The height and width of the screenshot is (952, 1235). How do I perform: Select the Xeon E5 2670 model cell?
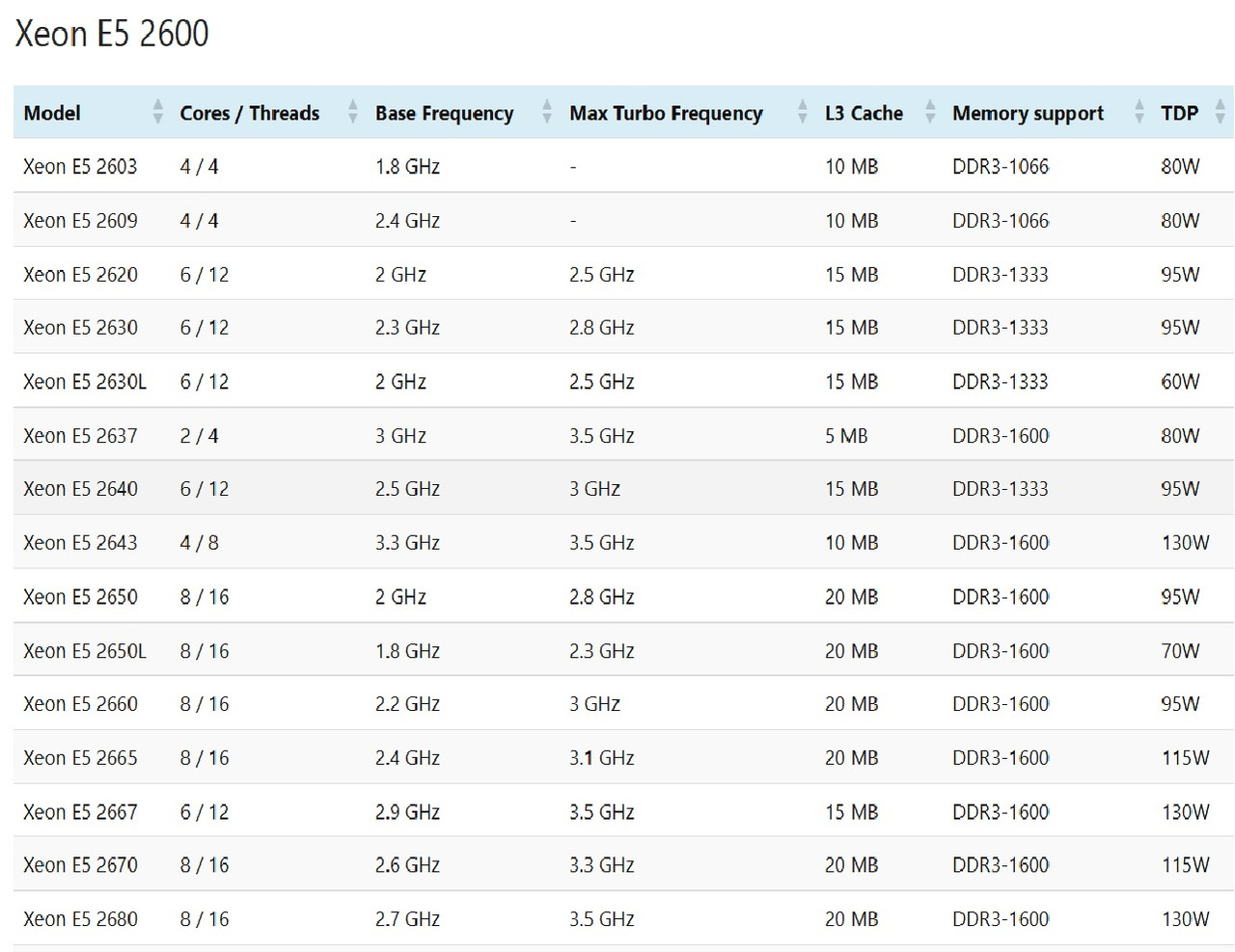coord(80,864)
